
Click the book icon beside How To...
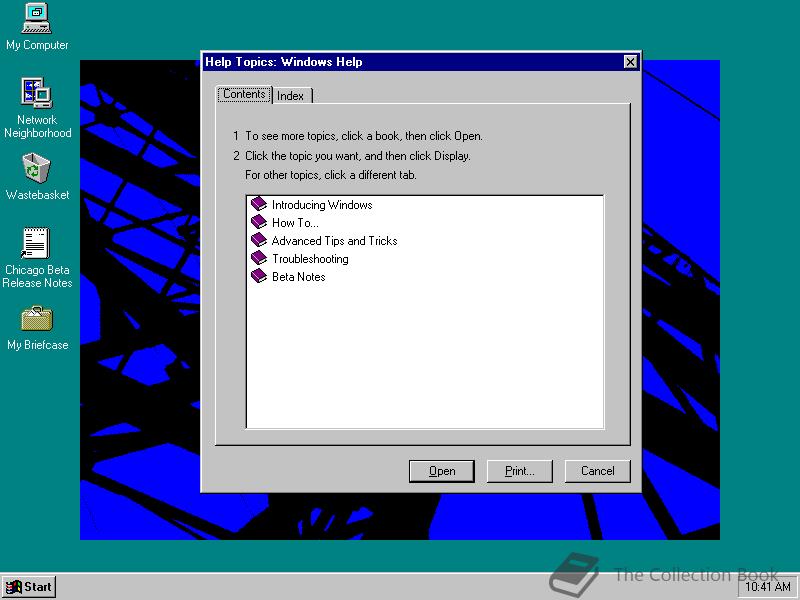pyautogui.click(x=259, y=222)
